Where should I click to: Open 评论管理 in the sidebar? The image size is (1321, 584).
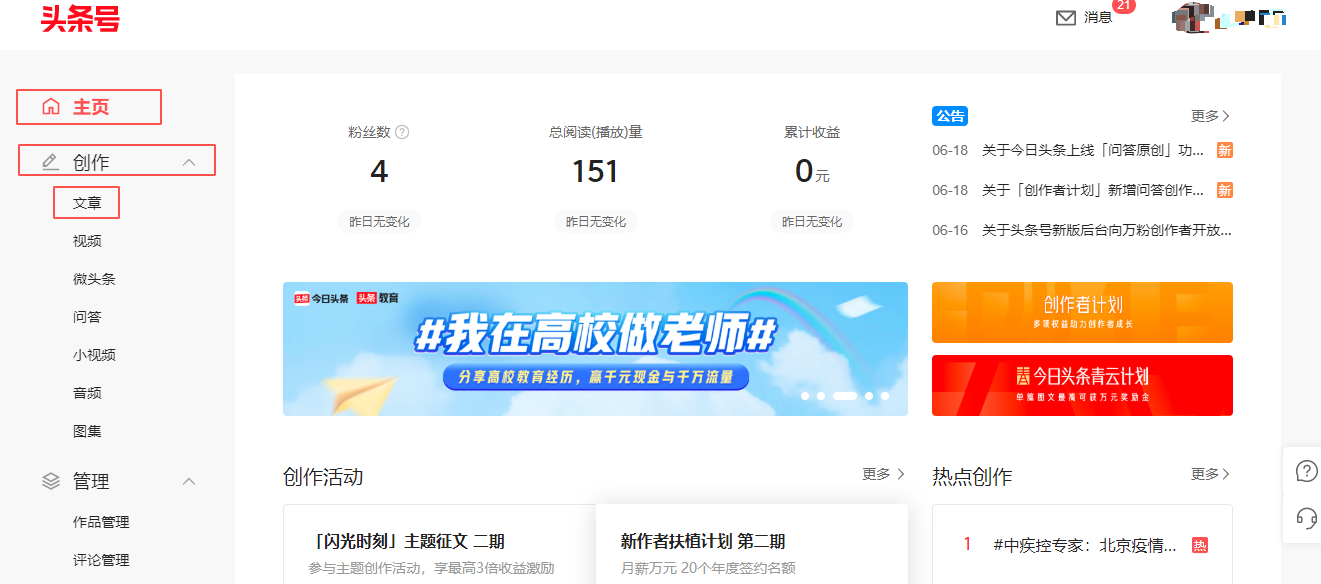click(x=101, y=560)
